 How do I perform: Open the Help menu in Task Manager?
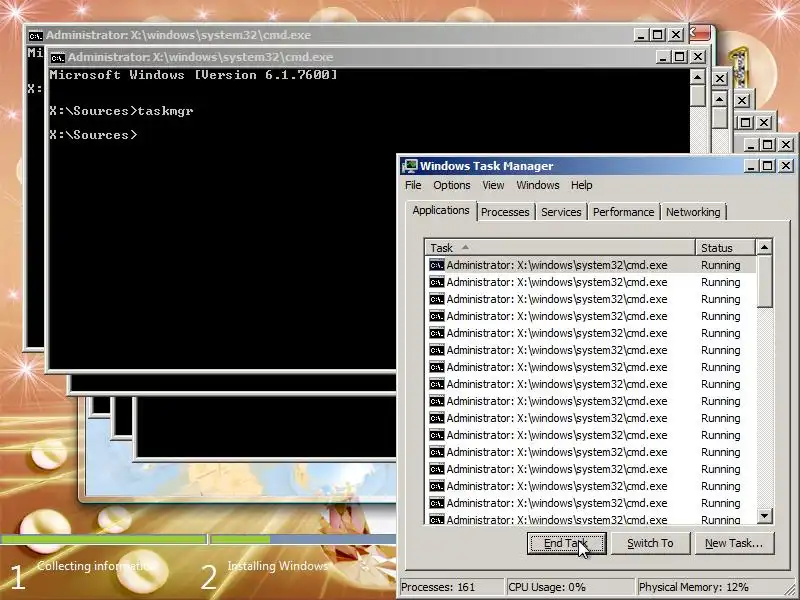581,185
